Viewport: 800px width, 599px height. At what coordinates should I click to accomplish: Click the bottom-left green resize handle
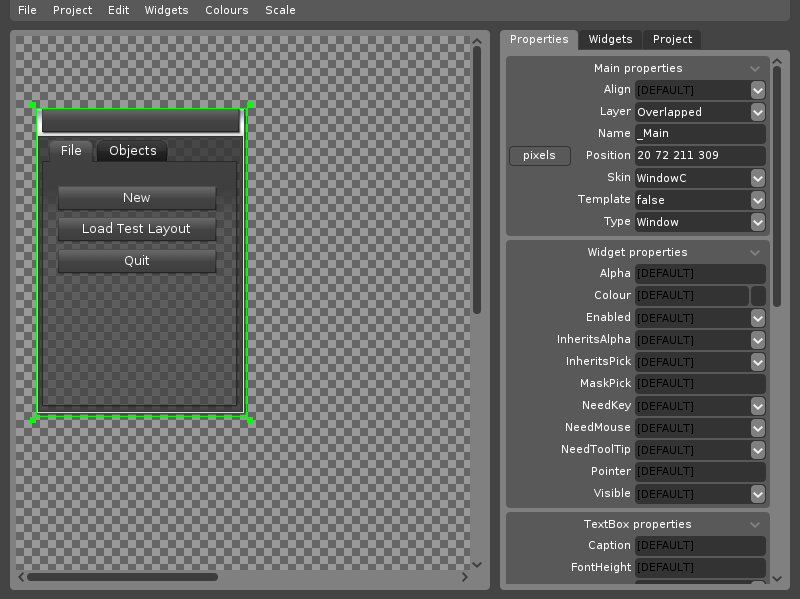pos(33,420)
